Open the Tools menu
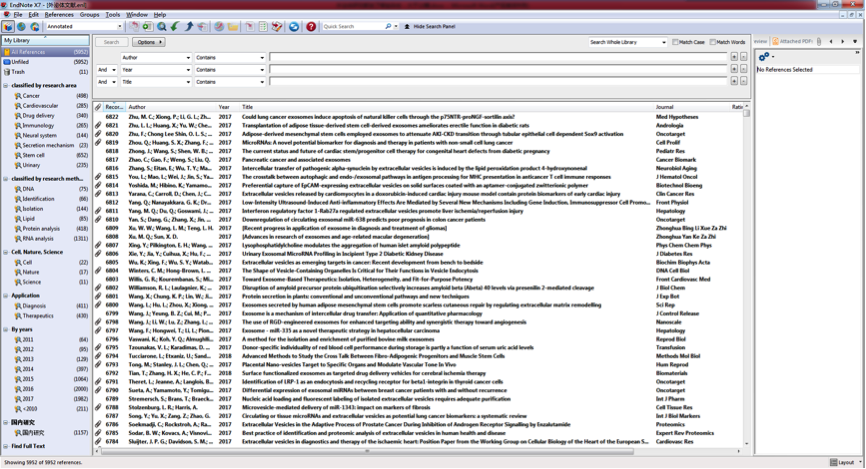Image resolution: width=866 pixels, height=469 pixels. pos(112,15)
